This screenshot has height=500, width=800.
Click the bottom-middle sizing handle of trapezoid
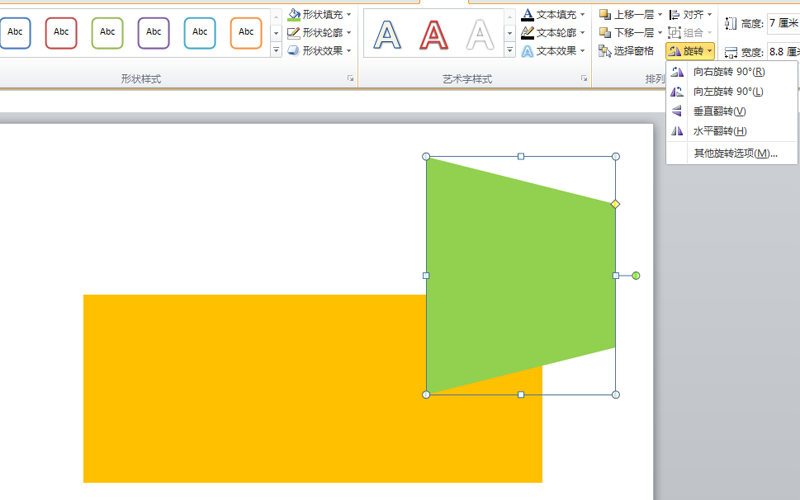[x=521, y=394]
